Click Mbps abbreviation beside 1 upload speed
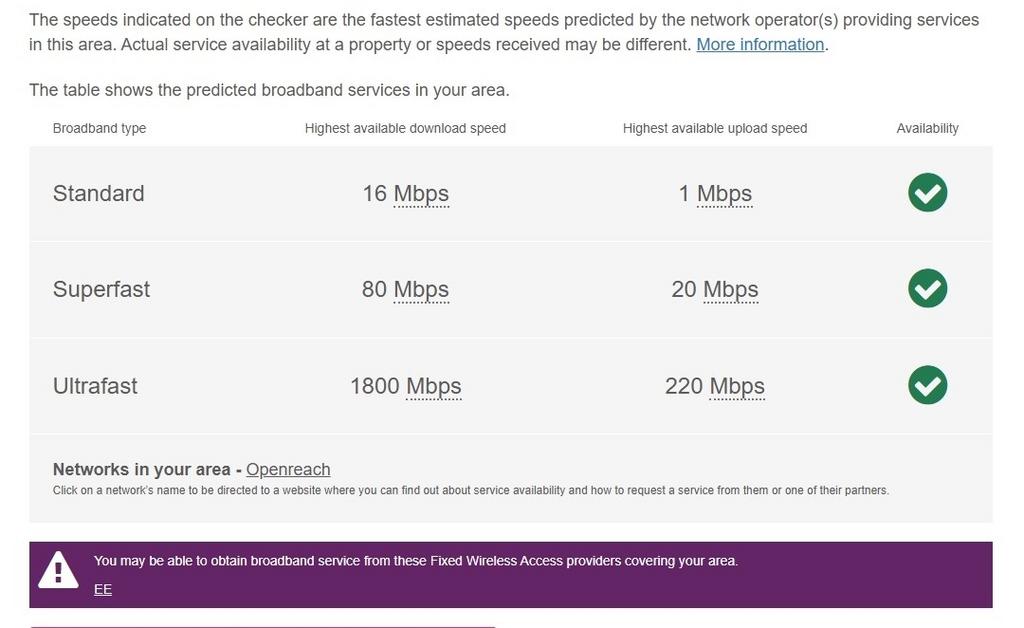The width and height of the screenshot is (1024, 628). tap(724, 194)
